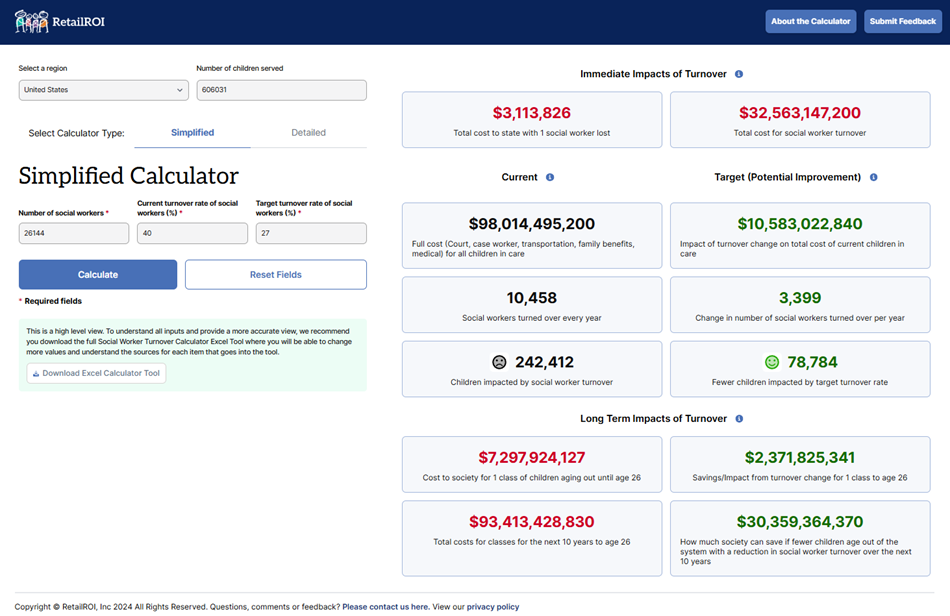Click the Reset Fields button

(x=275, y=275)
